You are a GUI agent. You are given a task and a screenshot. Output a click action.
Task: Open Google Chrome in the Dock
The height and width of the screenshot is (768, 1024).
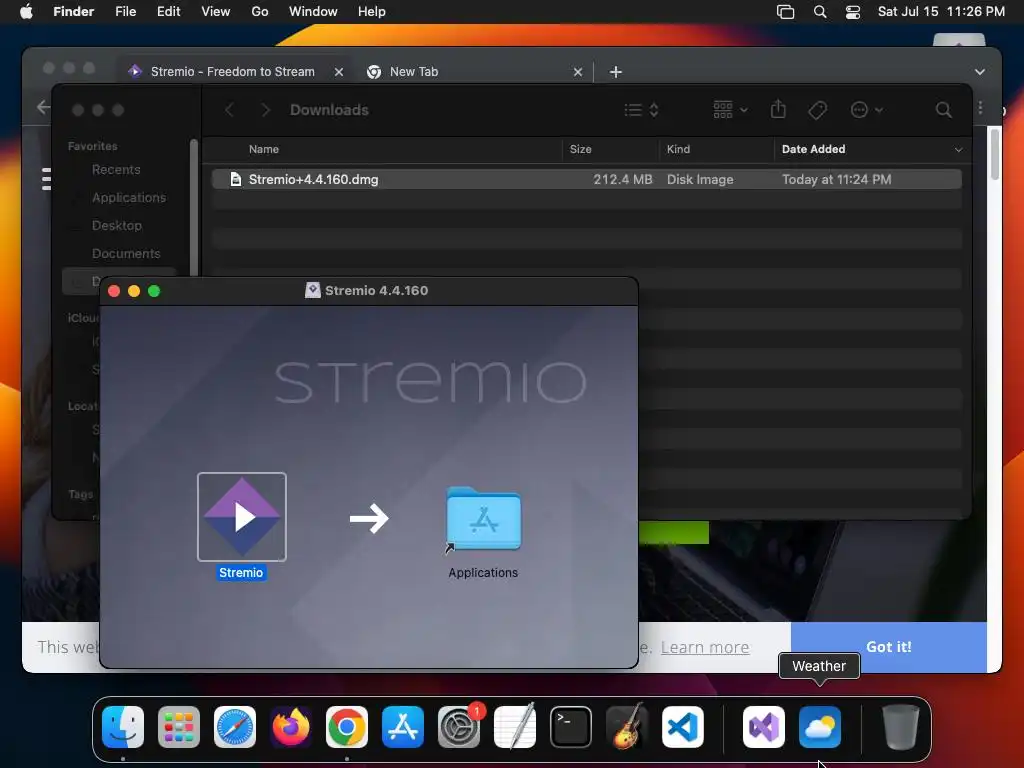[x=347, y=726]
